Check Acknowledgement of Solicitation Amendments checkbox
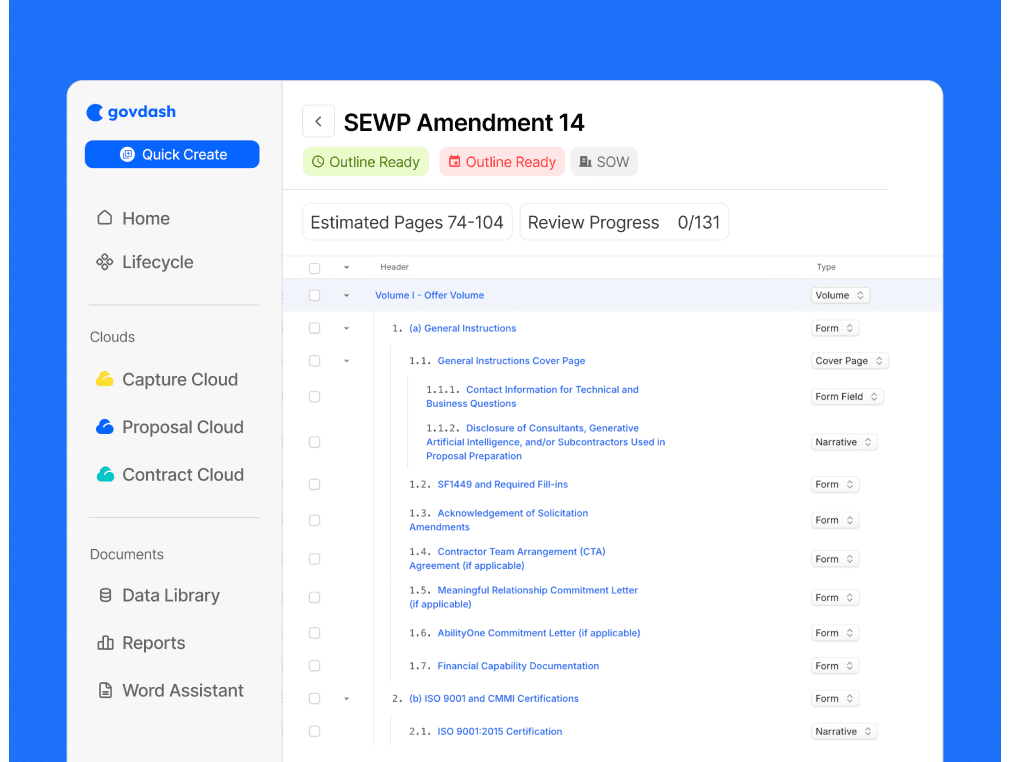The image size is (1011, 762). (x=315, y=520)
